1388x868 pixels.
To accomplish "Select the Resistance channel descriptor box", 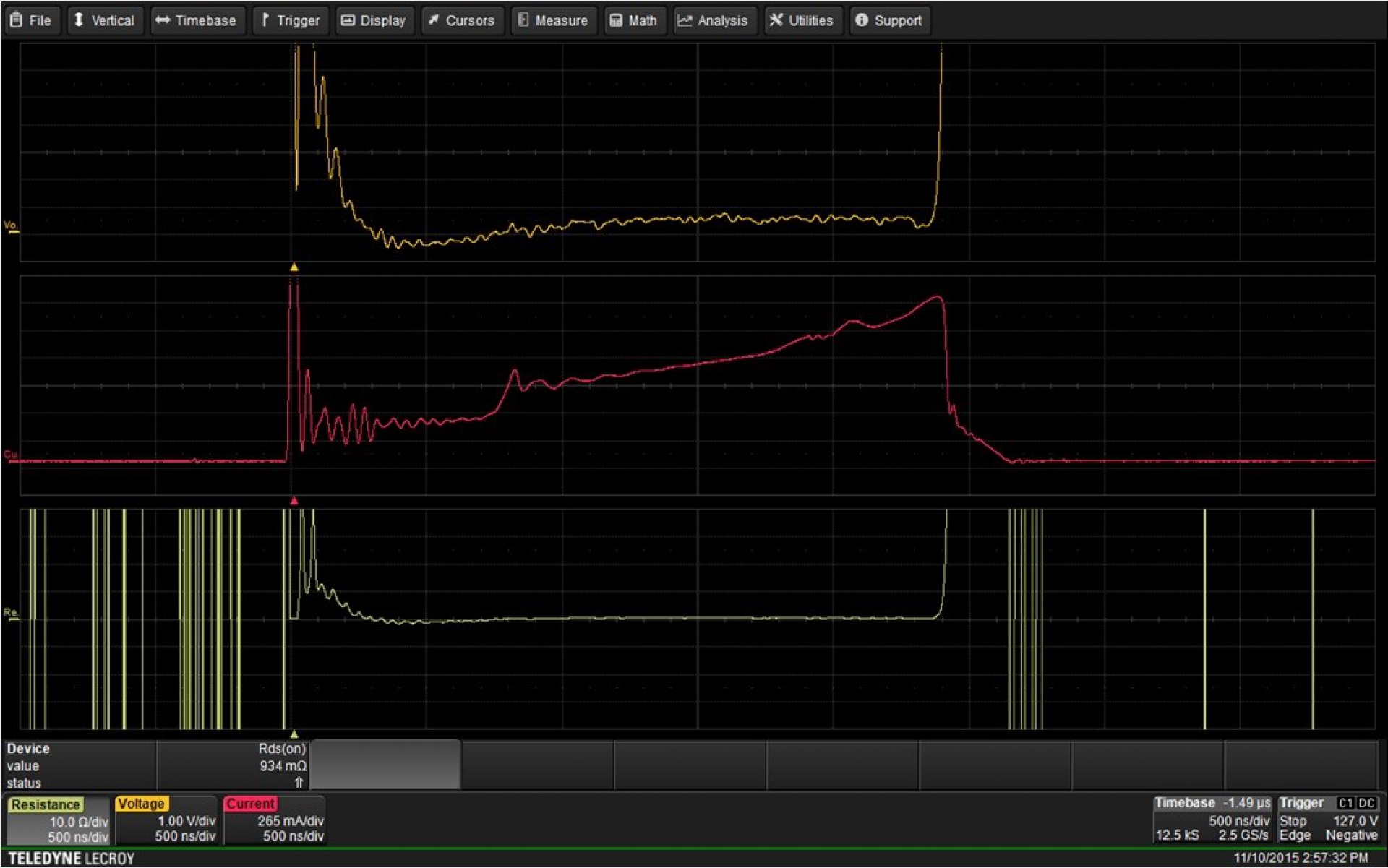I will tap(58, 820).
